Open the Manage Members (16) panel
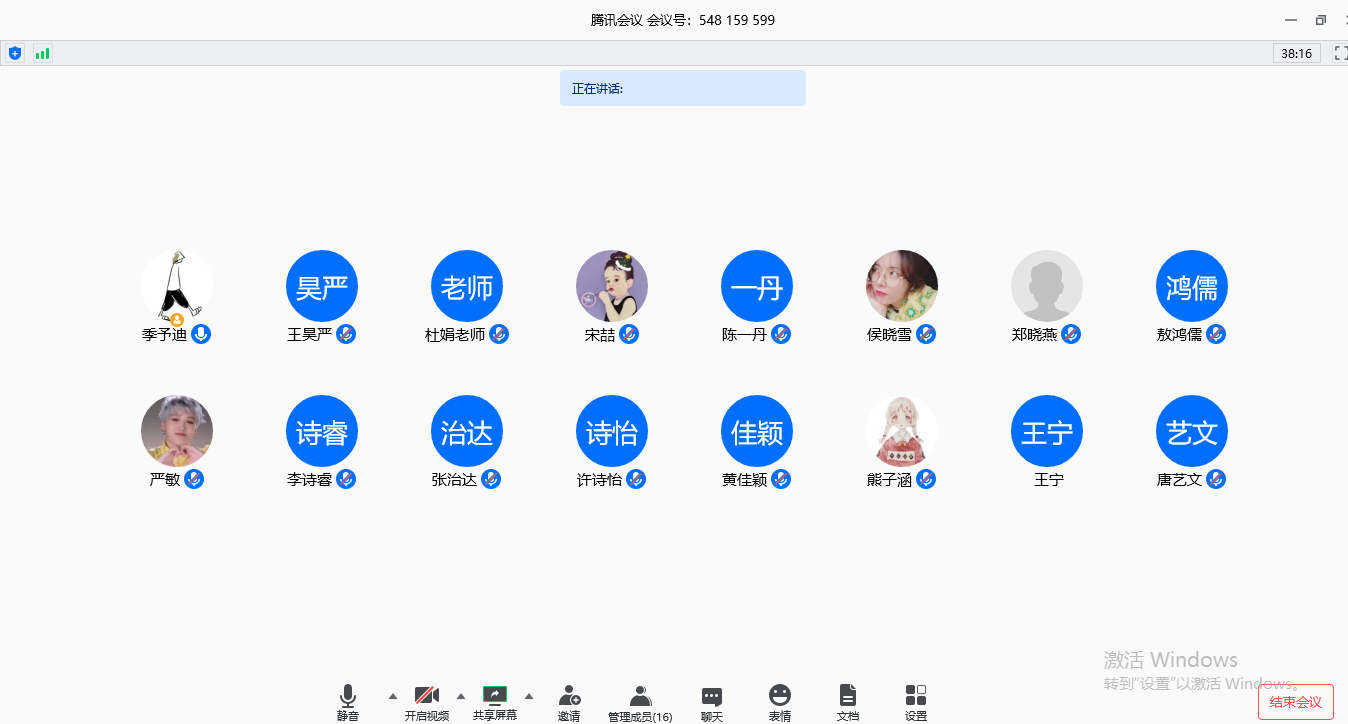The image size is (1348, 724). click(x=640, y=701)
